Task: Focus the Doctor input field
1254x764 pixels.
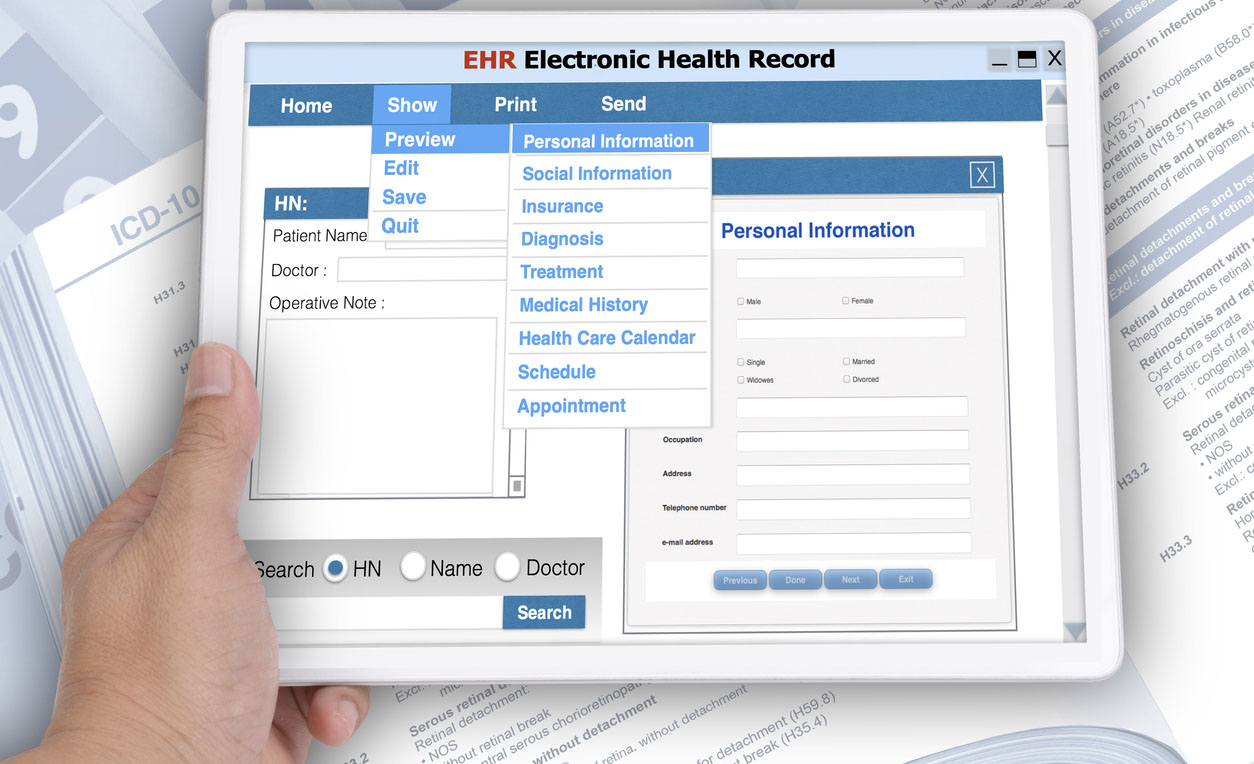Action: pos(423,270)
